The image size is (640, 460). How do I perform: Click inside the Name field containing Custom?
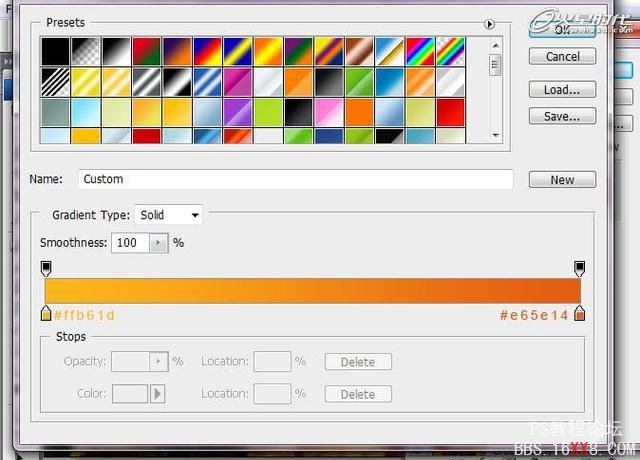pyautogui.click(x=296, y=179)
